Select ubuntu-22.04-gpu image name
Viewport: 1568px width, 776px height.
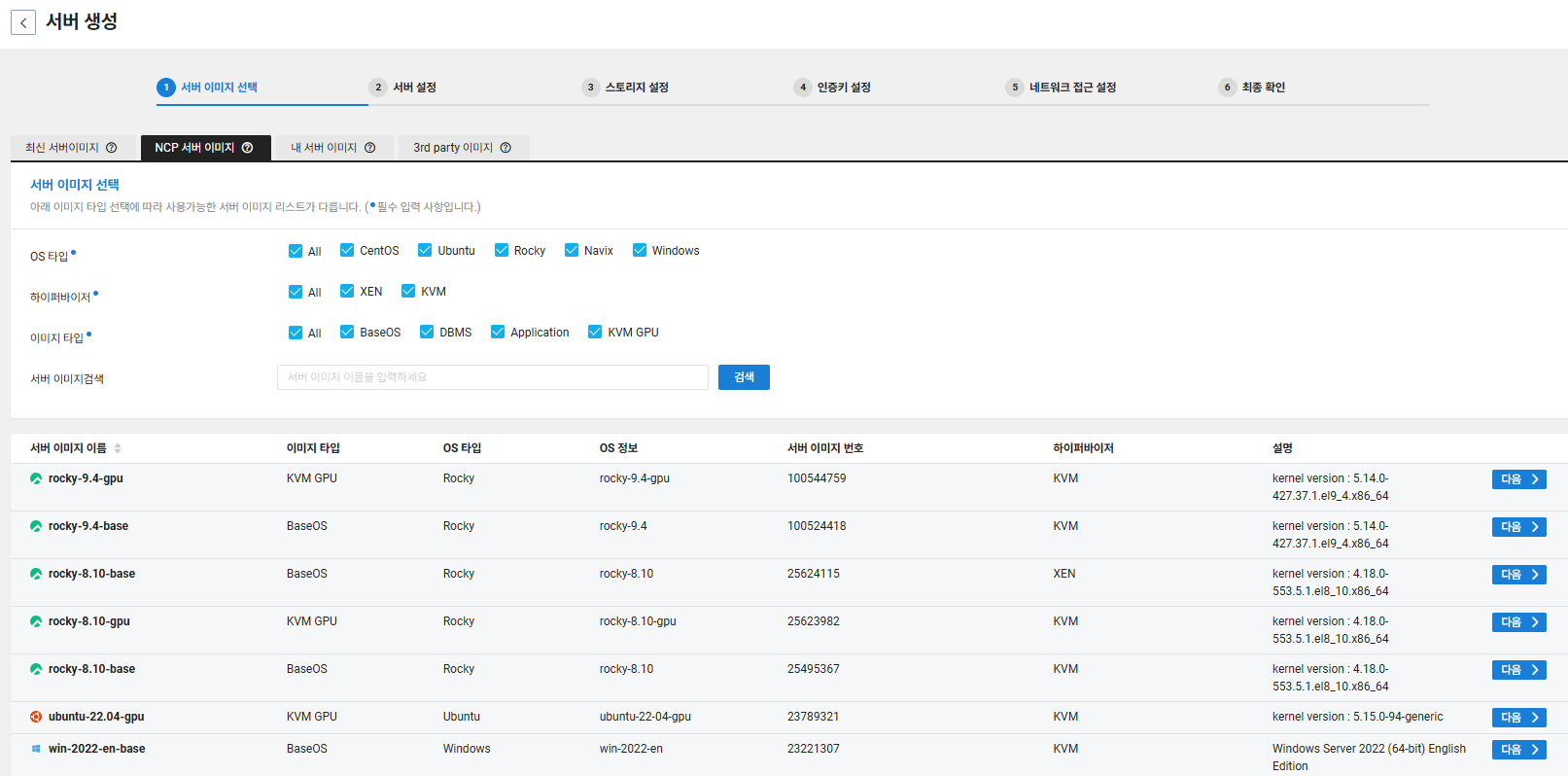coord(96,717)
